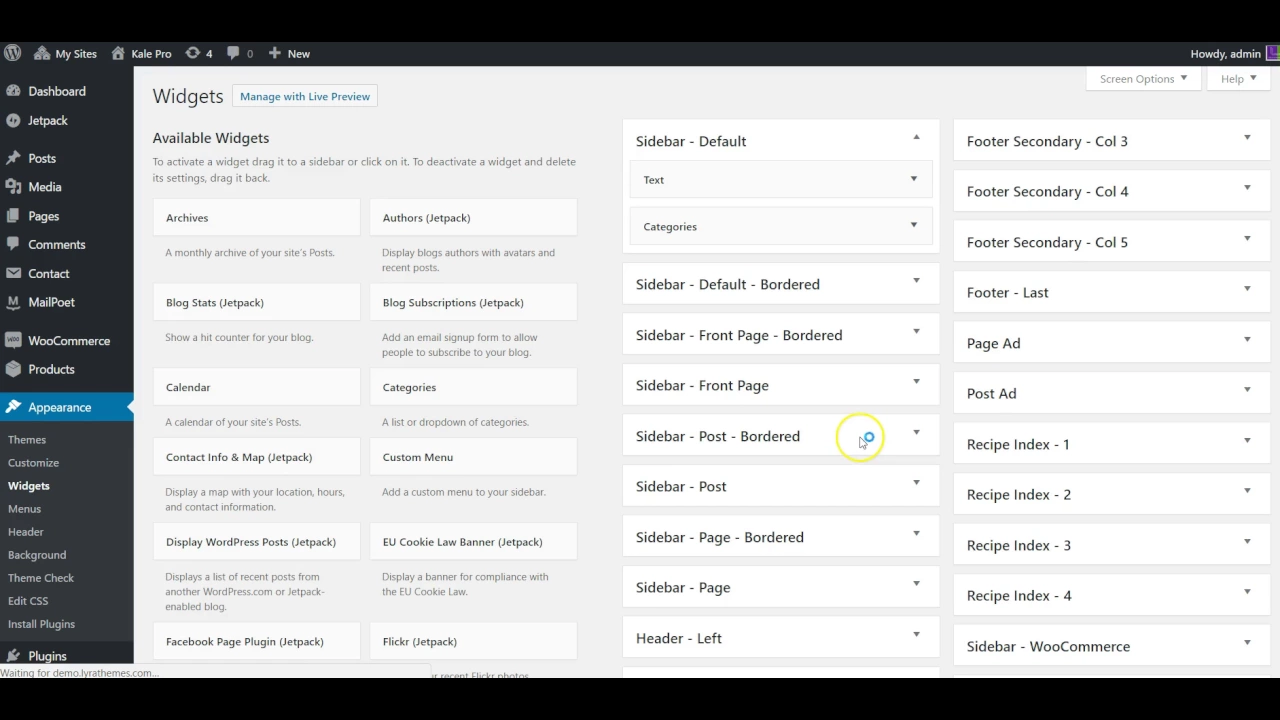This screenshot has width=1280, height=720.
Task: Expand Footer Secondary - Col 4 arrow
Action: pos(1247,188)
